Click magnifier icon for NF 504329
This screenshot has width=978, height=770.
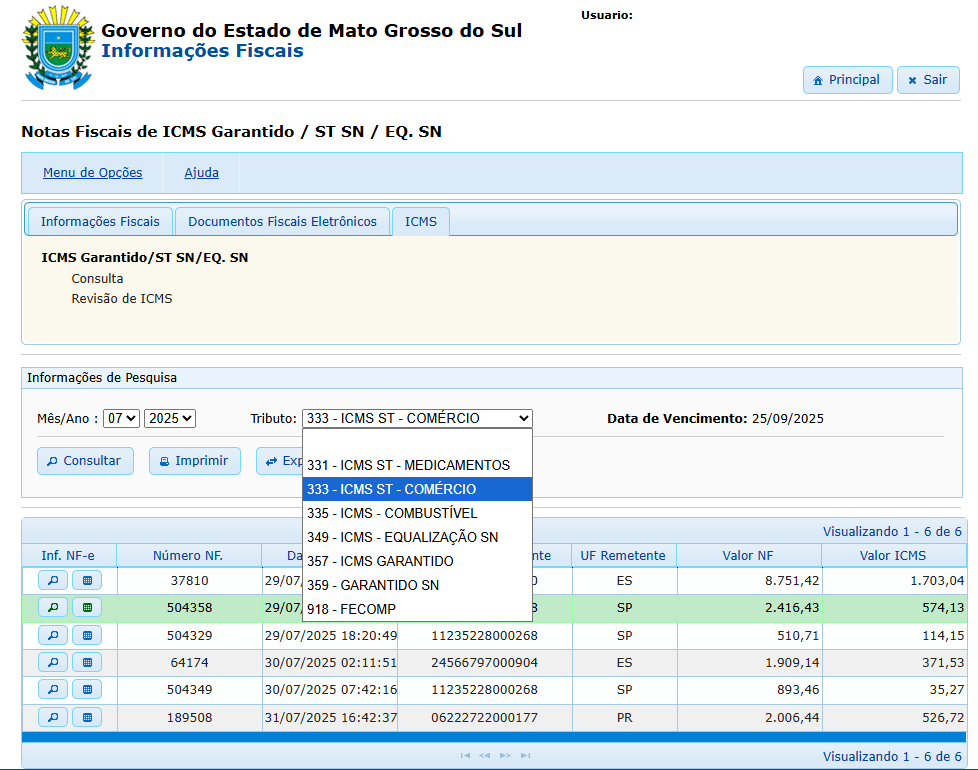coord(52,635)
